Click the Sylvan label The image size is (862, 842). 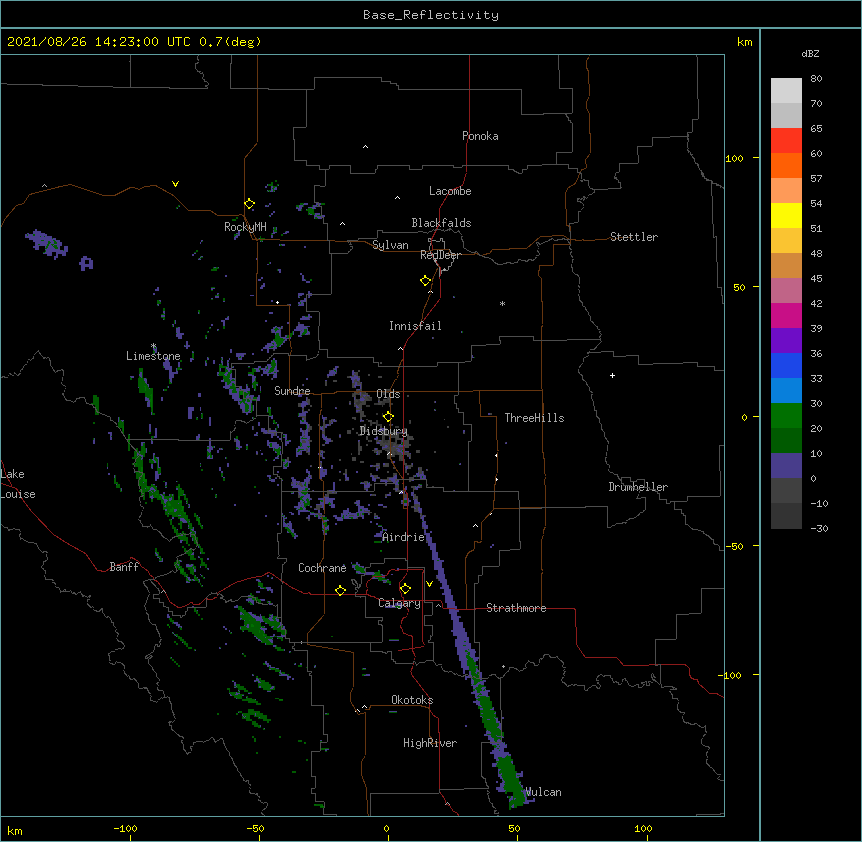390,245
